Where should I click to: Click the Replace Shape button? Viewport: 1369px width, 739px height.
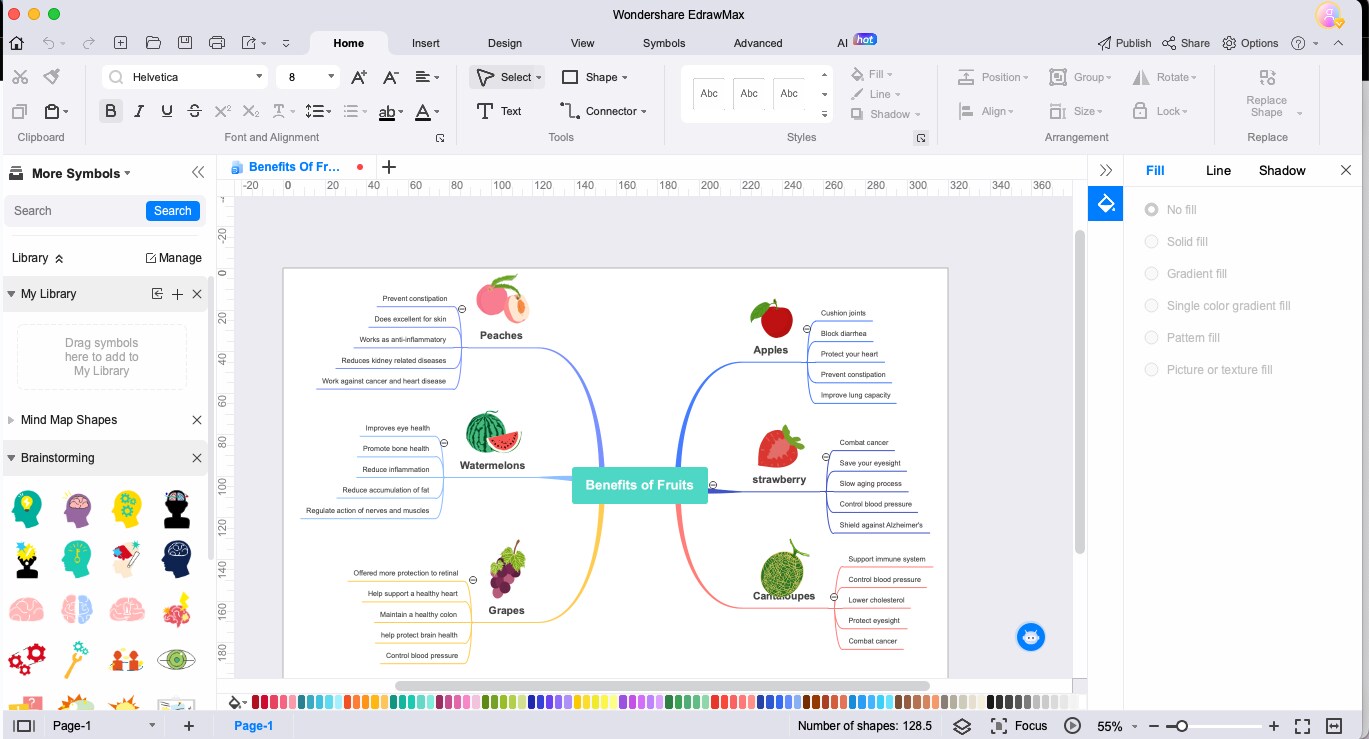point(1266,93)
